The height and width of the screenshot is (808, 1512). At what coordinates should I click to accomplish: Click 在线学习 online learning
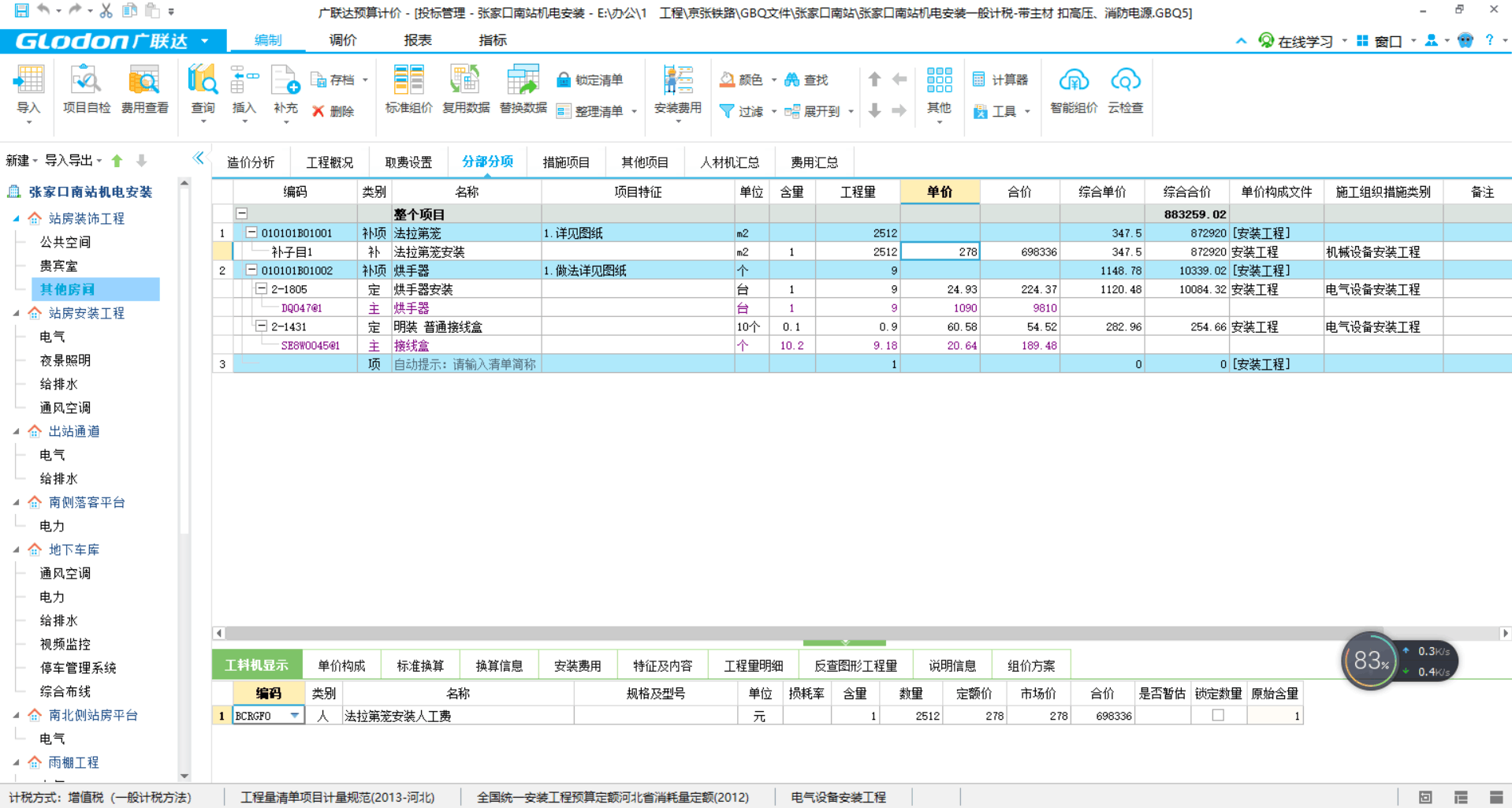coord(1296,41)
